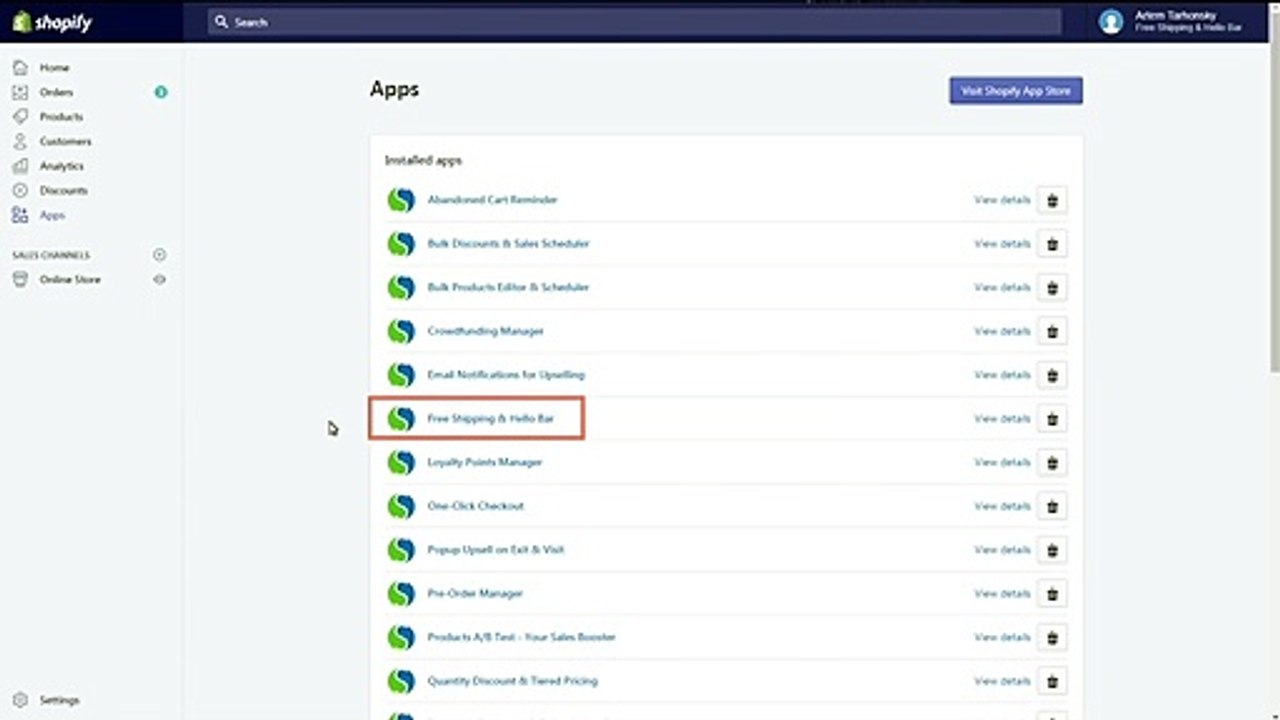Open Products A/B Test app link
Screen dimensions: 1280x720
click(522, 637)
